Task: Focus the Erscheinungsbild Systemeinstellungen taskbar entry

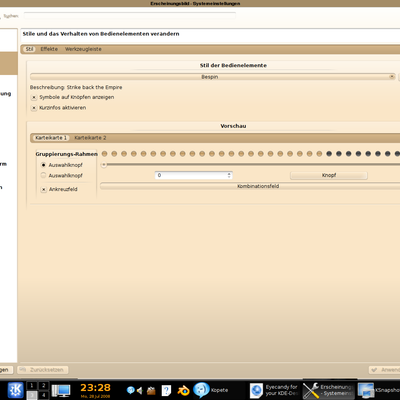Action: 328,390
